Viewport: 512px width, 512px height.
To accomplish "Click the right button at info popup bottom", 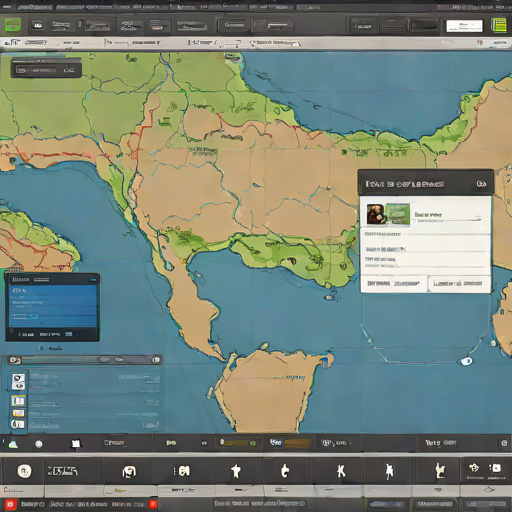I will (x=458, y=284).
